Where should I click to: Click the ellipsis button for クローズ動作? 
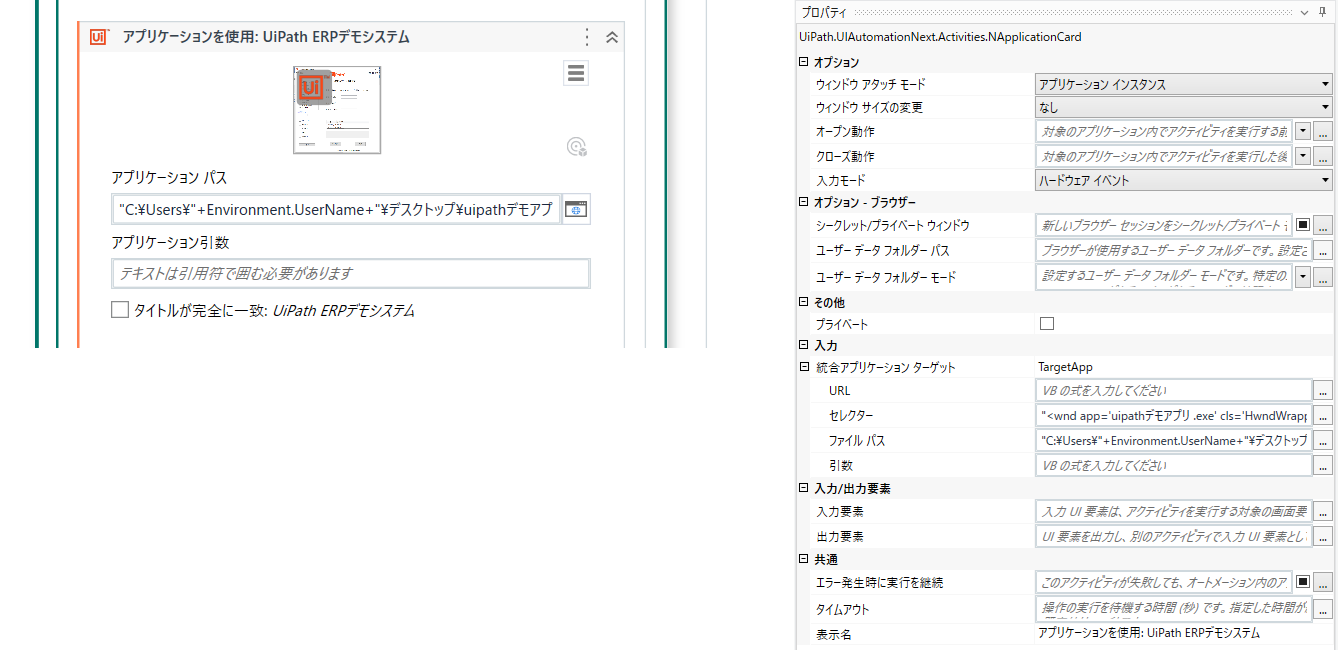click(x=1323, y=156)
